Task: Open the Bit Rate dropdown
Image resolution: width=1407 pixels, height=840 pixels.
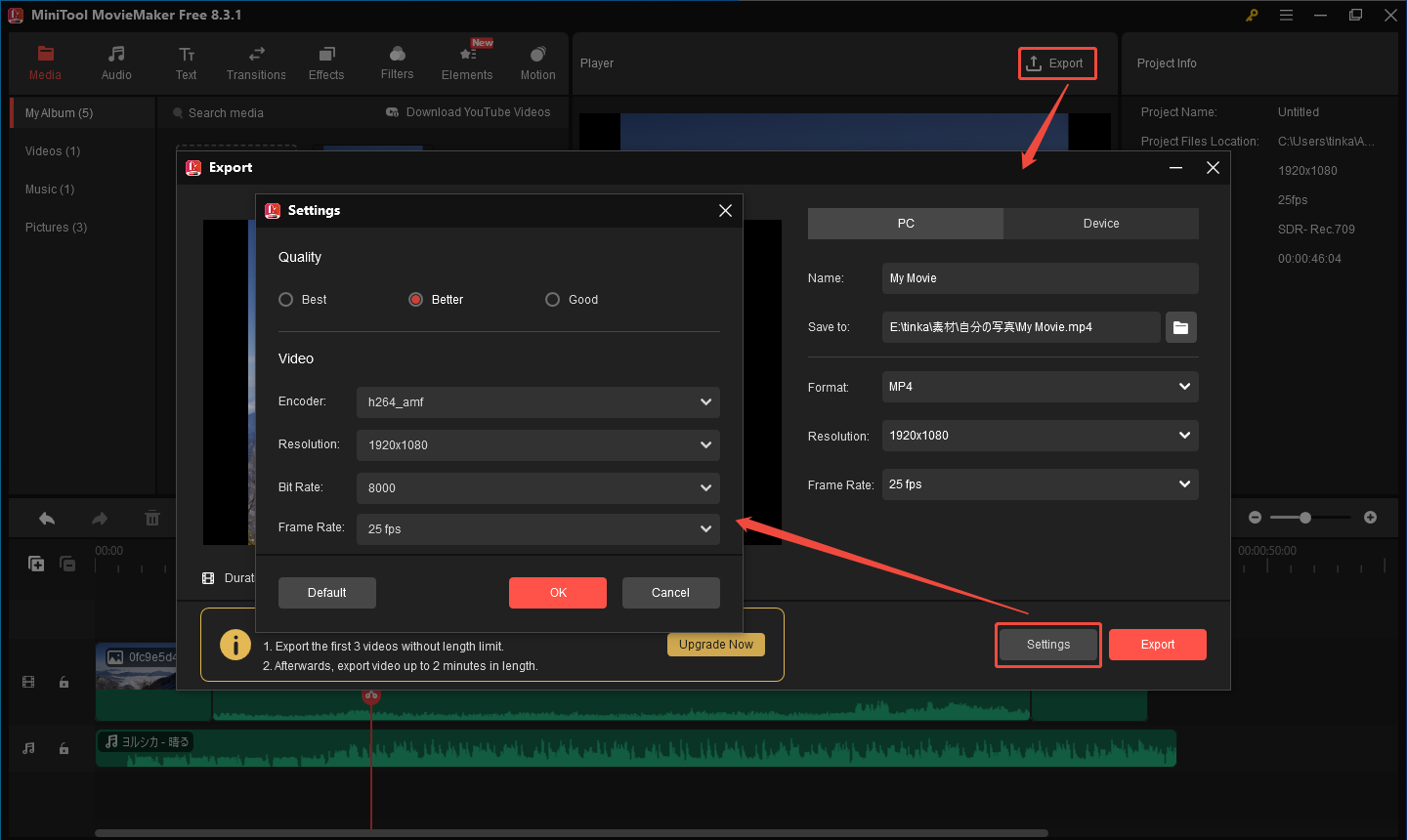Action: point(537,487)
